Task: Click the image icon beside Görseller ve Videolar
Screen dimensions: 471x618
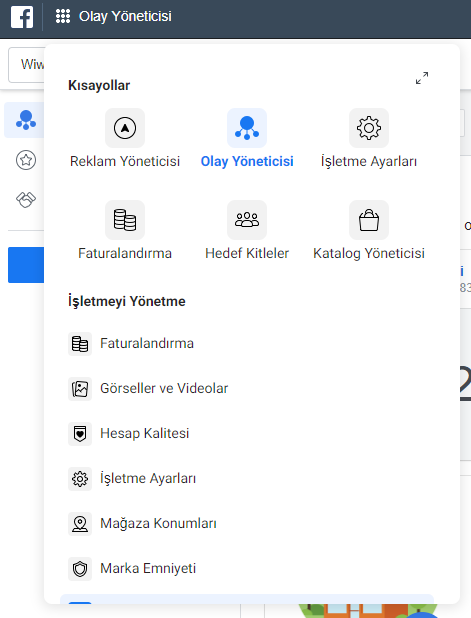Action: tap(80, 389)
